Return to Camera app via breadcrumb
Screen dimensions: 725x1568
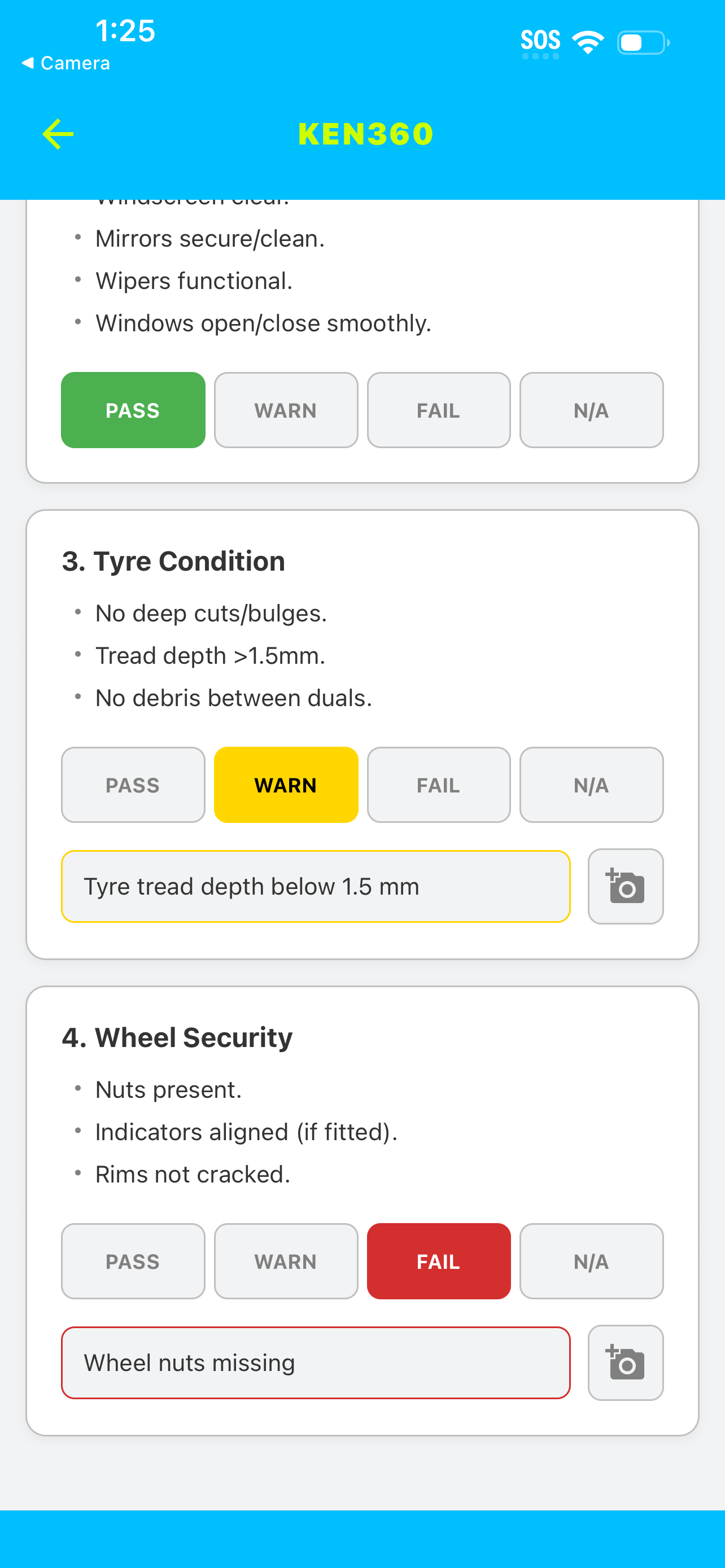pos(65,63)
